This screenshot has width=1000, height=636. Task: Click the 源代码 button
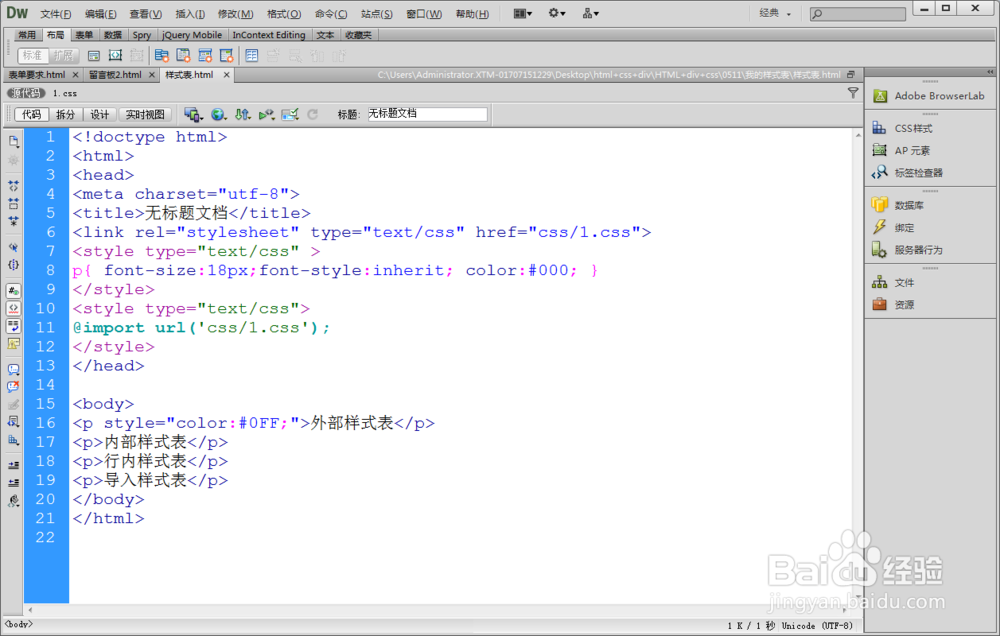click(26, 93)
